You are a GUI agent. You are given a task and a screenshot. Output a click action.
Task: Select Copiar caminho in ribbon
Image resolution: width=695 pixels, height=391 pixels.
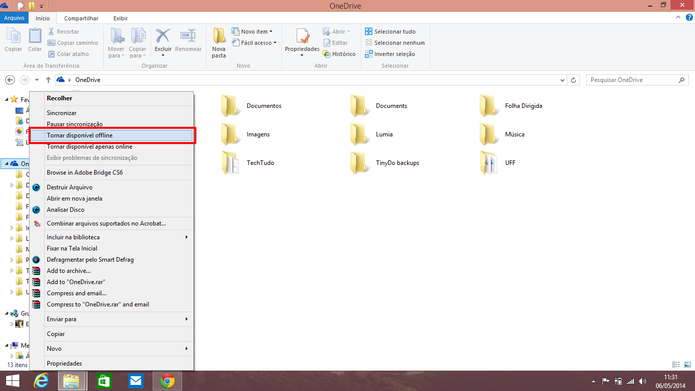click(x=73, y=43)
